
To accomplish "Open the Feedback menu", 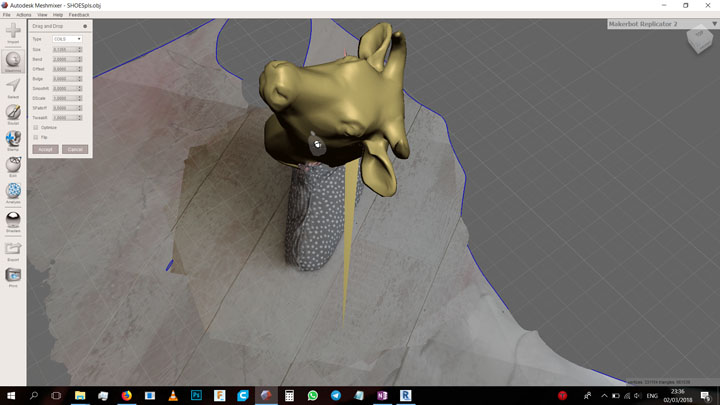I will pos(79,15).
